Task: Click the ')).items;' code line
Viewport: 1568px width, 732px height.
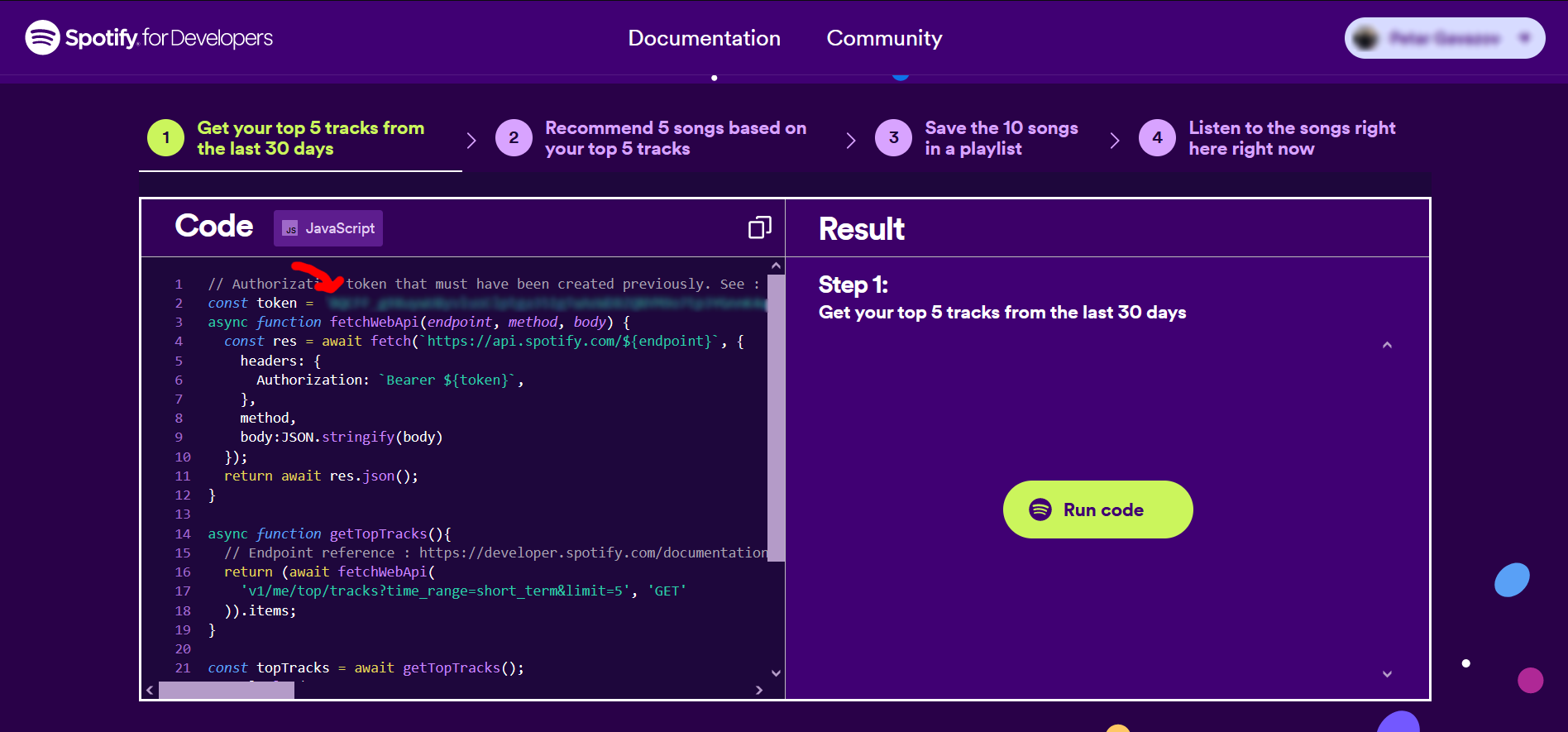Action: 261,610
